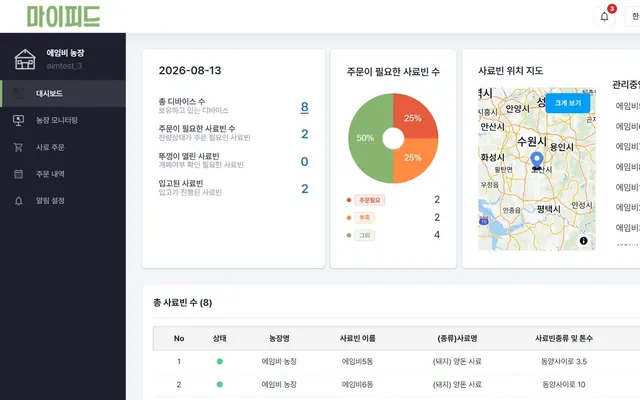Open the notification bell icon
Viewport: 640px width, 400px height.
click(604, 17)
